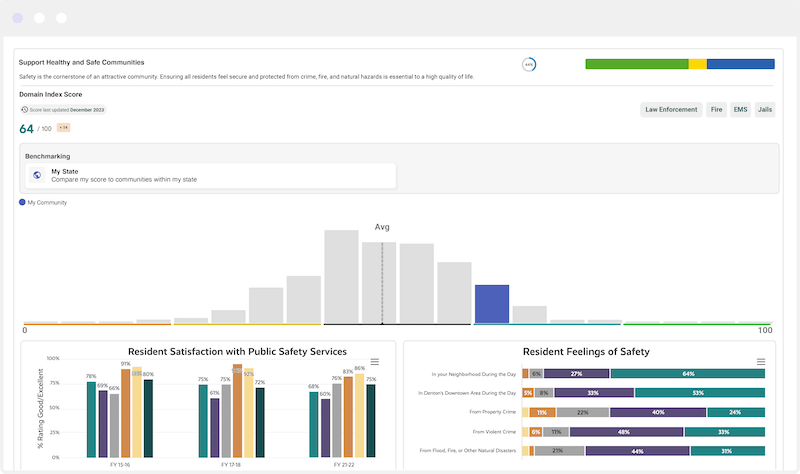
Task: Click the 53% teal segment in Downtown Area row
Action: 700,393
